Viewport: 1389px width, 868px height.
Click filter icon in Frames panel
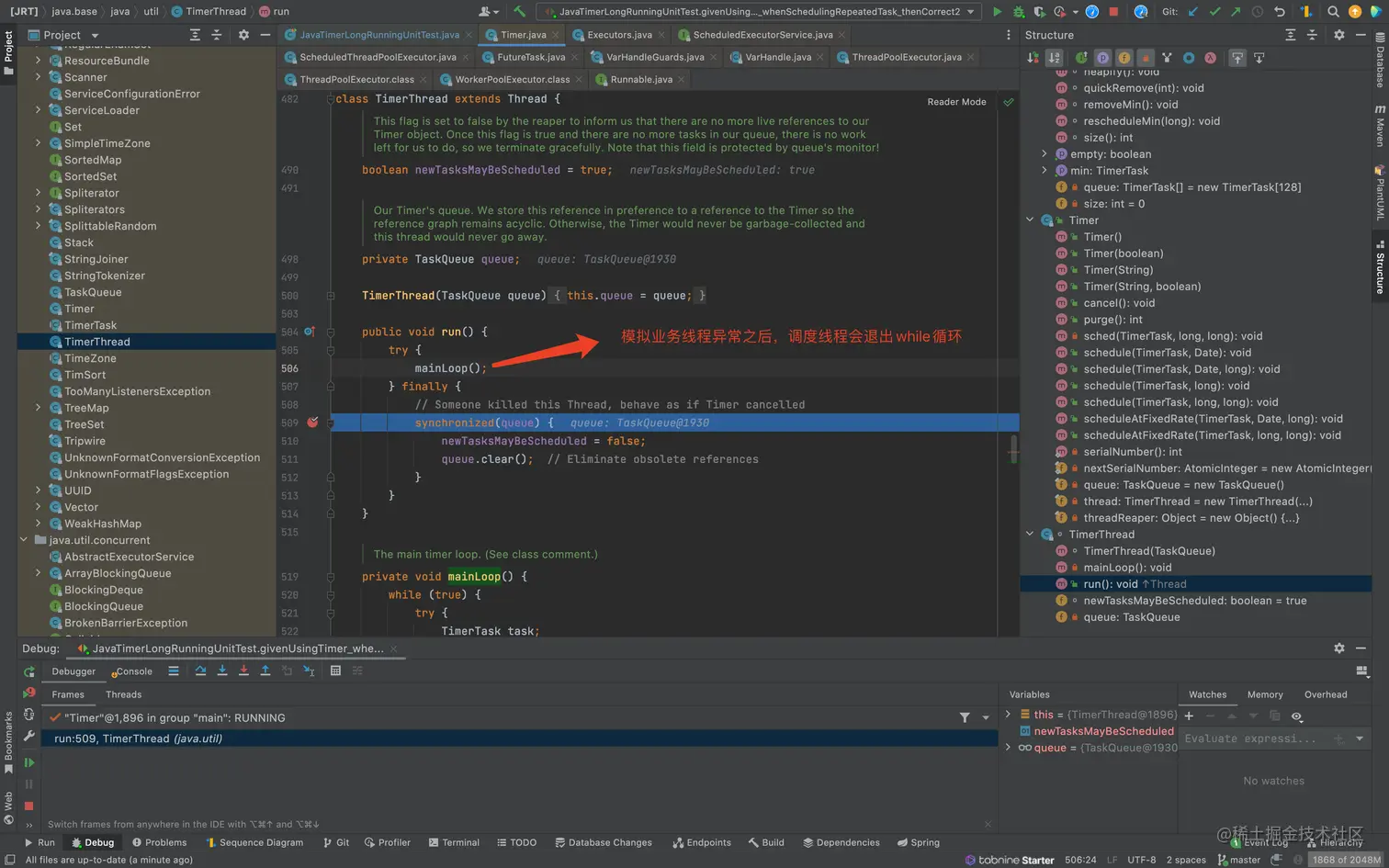[x=965, y=717]
